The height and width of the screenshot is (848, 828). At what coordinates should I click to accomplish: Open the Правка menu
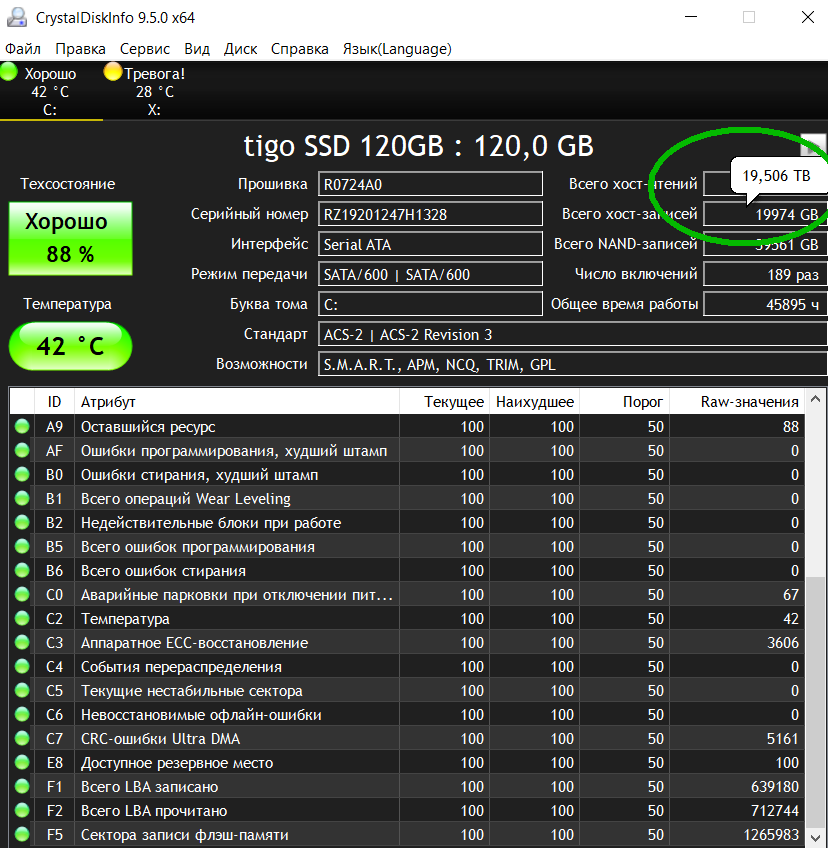80,49
